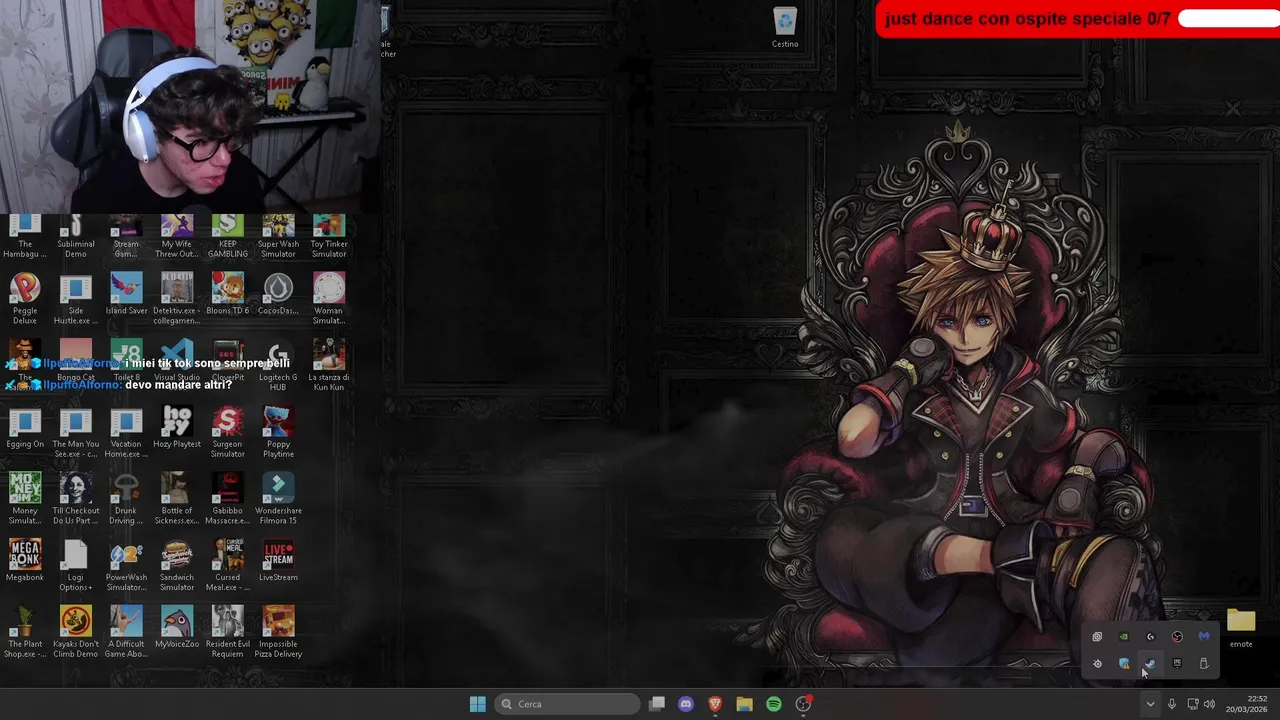1280x720 pixels.
Task: Select the Peggle Deluxe desktop shortcut
Action: tap(25, 298)
